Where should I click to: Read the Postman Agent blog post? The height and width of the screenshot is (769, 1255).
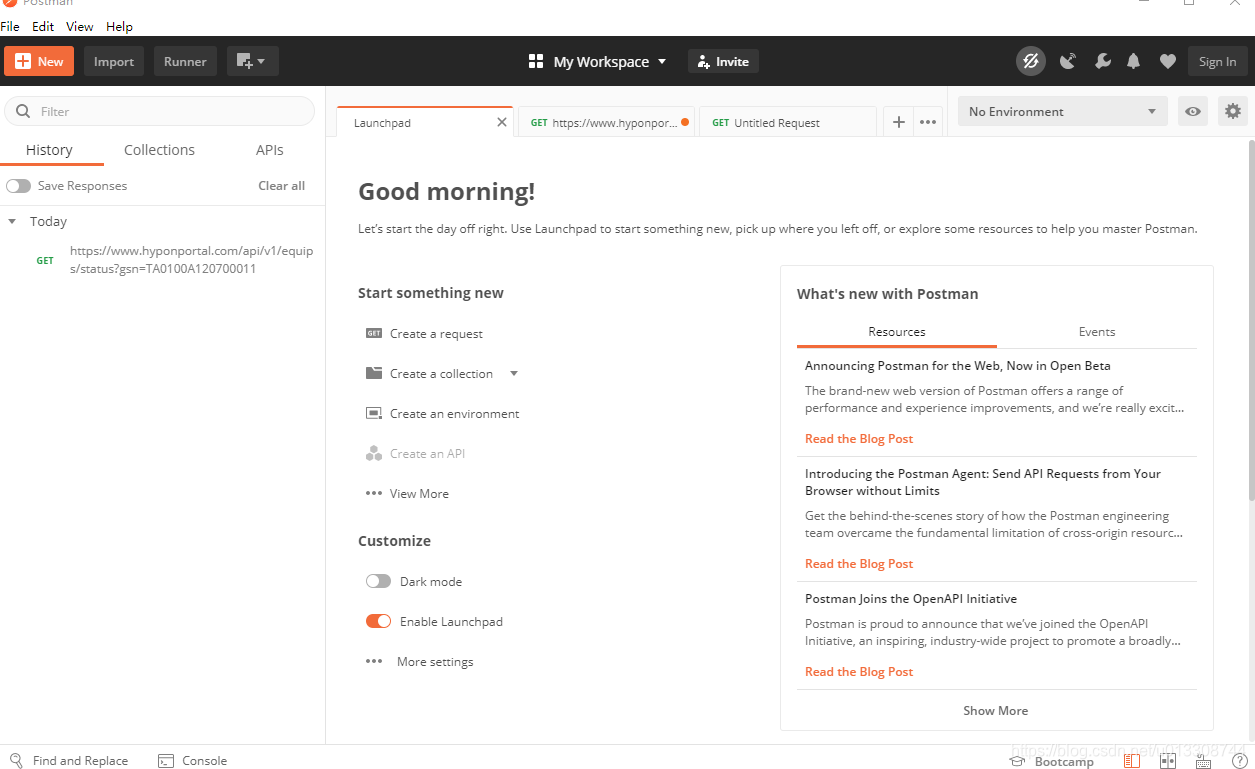pos(859,564)
